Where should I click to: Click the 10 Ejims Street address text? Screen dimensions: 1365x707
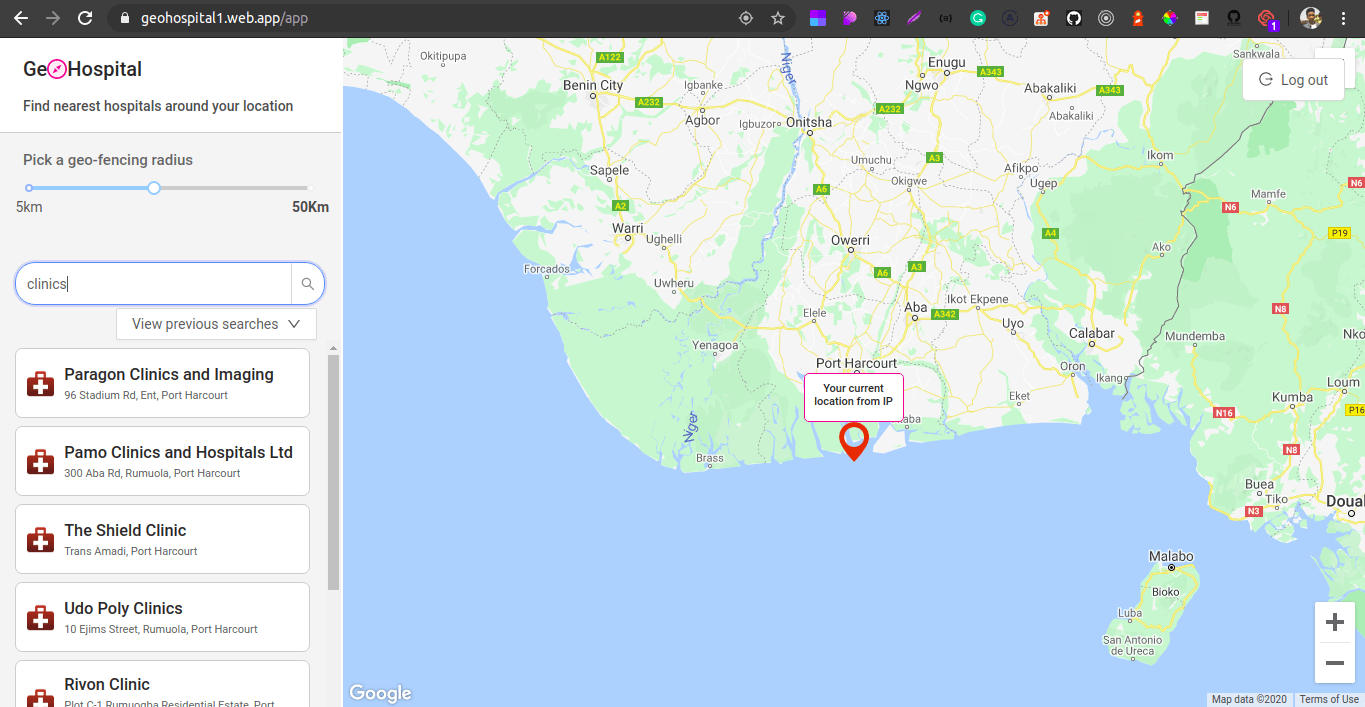coord(161,629)
